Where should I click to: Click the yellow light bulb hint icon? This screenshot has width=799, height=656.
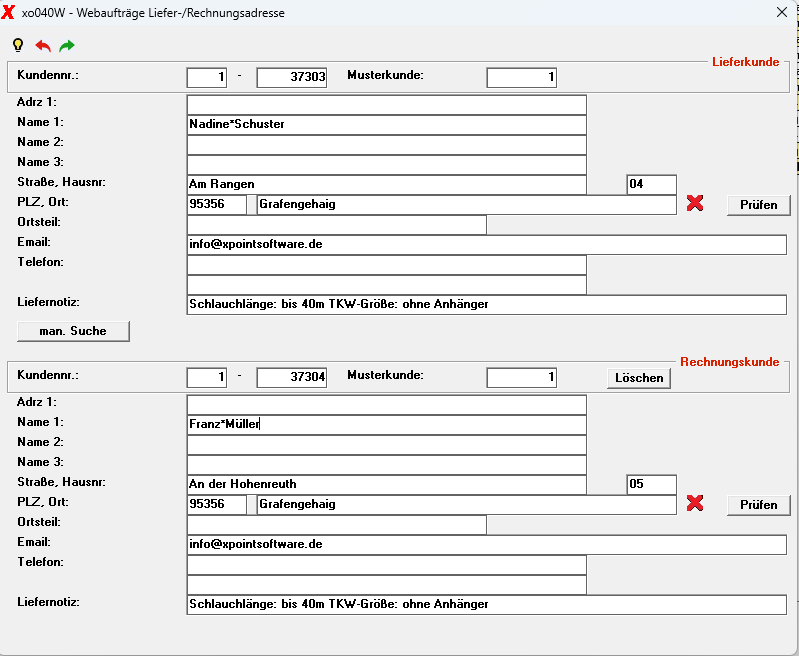pos(18,45)
